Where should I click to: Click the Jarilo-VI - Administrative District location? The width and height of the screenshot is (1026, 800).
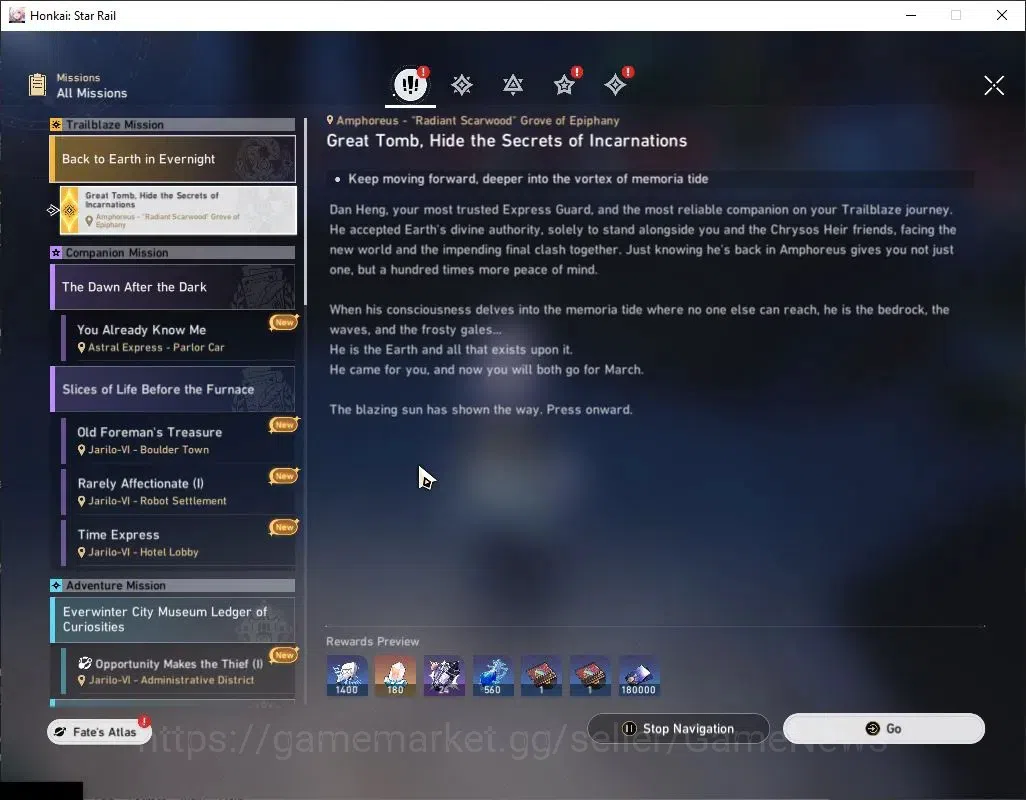171,680
